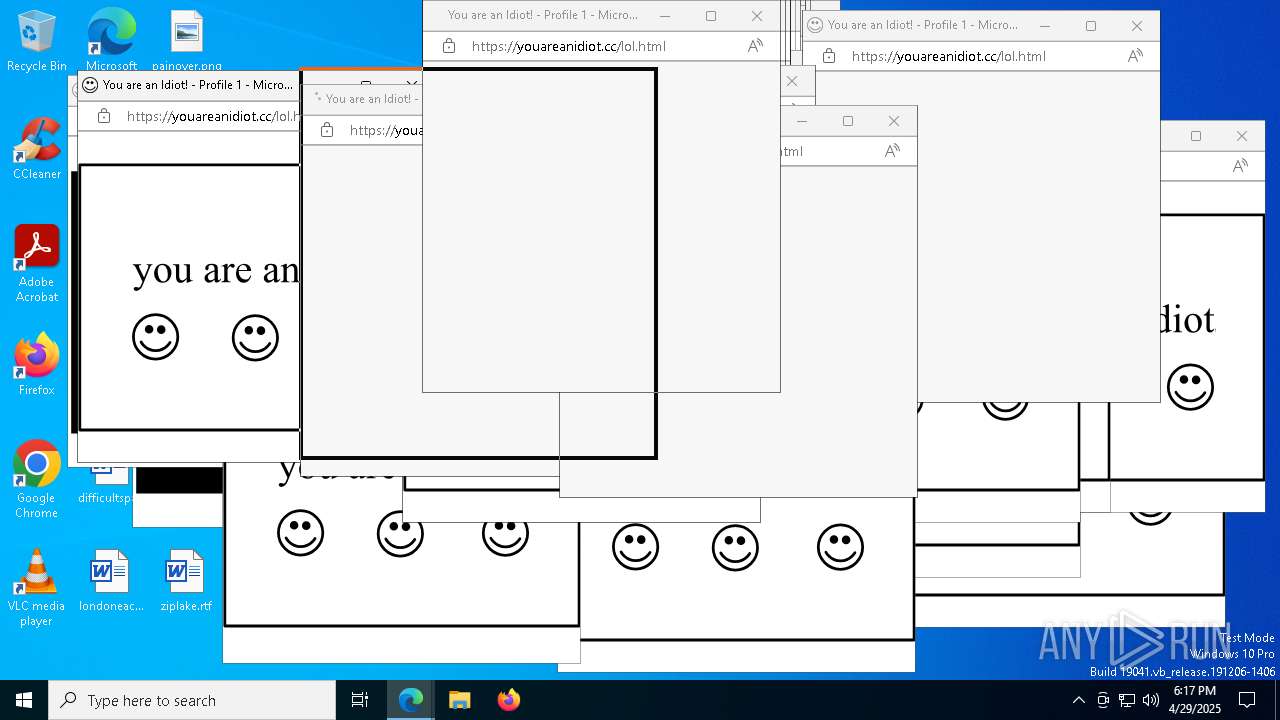Click Read aloud icon in top-center popup
The image size is (1280, 720).
tap(755, 46)
